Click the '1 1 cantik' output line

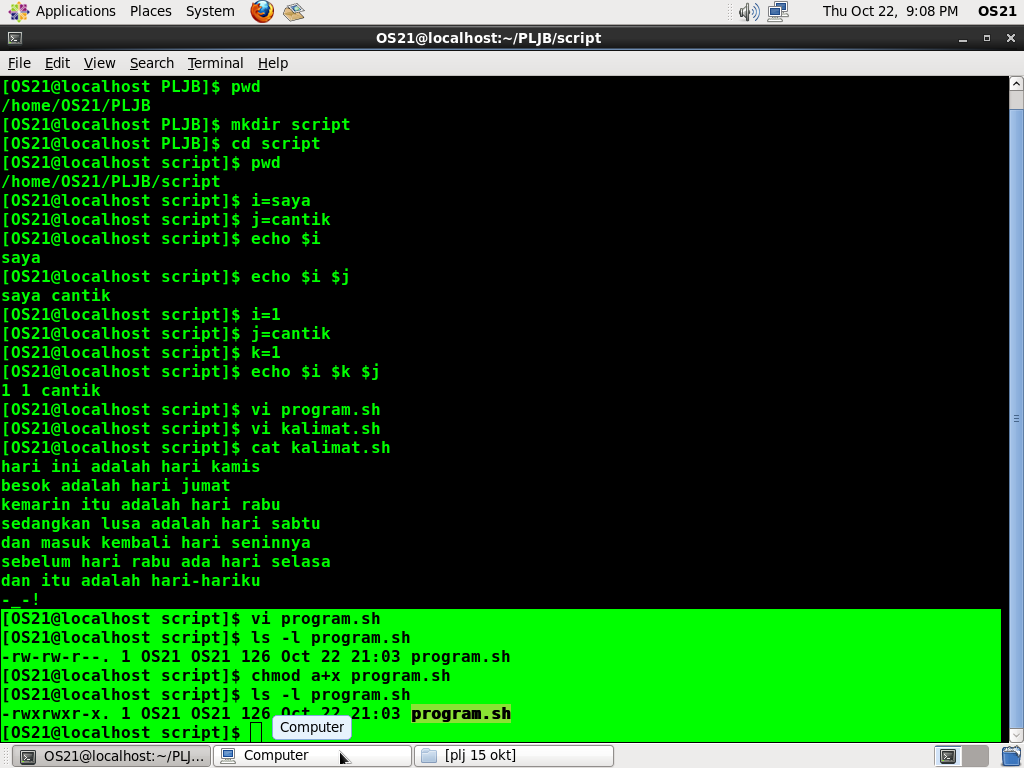51,391
